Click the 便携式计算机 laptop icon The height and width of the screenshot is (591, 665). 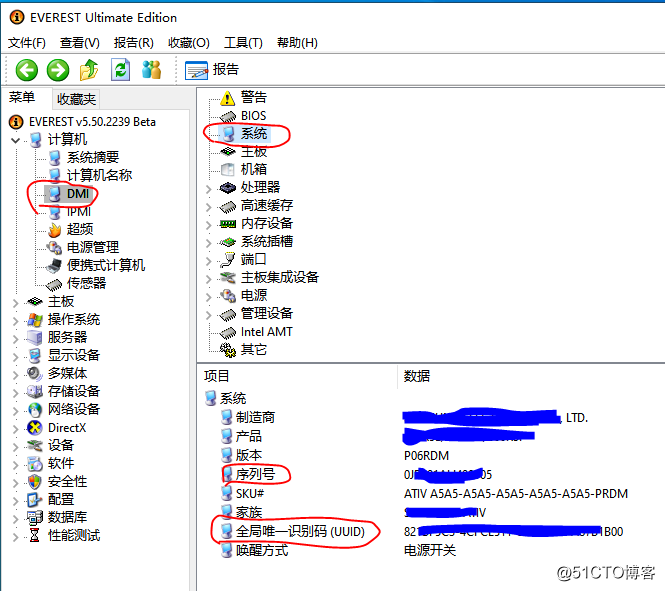click(54, 265)
